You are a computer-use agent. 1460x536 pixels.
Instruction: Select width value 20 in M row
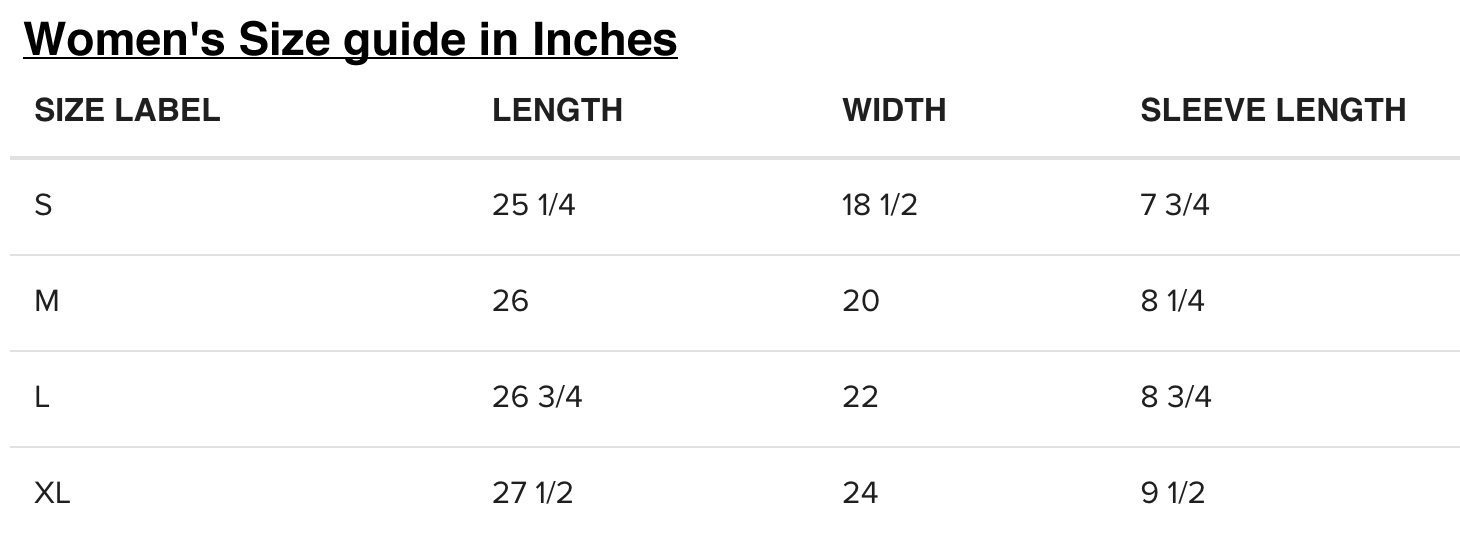(861, 301)
